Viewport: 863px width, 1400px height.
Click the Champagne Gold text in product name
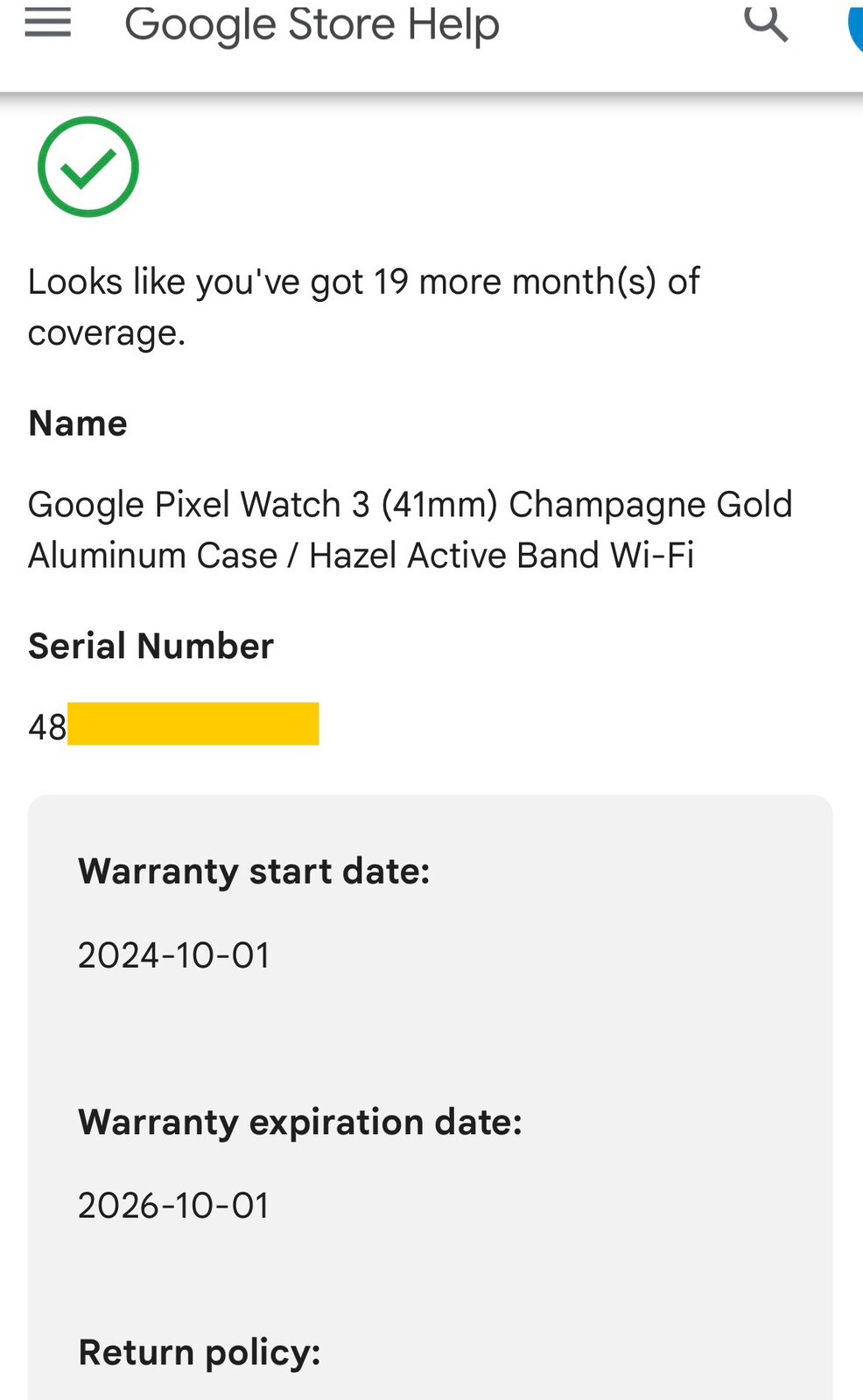tap(650, 505)
